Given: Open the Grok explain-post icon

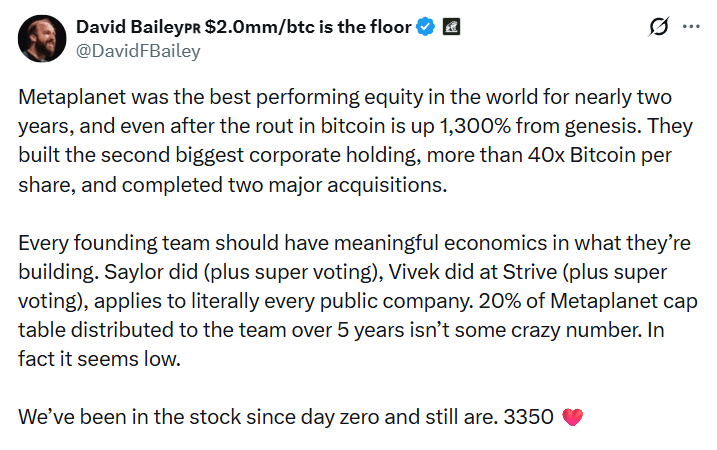Looking at the screenshot, I should (x=658, y=27).
